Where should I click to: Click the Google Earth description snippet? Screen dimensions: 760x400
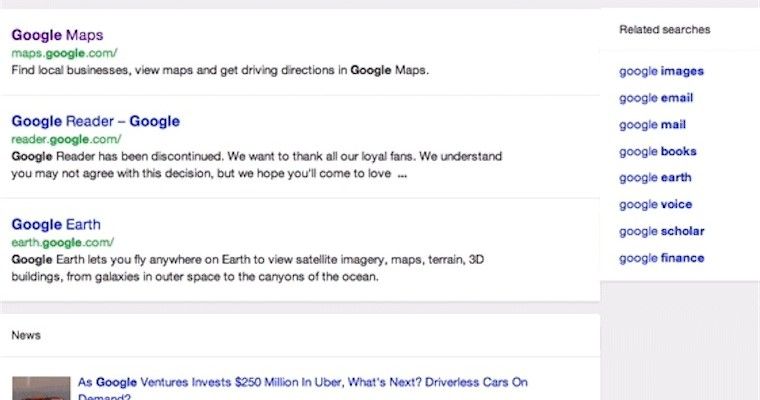pos(248,268)
